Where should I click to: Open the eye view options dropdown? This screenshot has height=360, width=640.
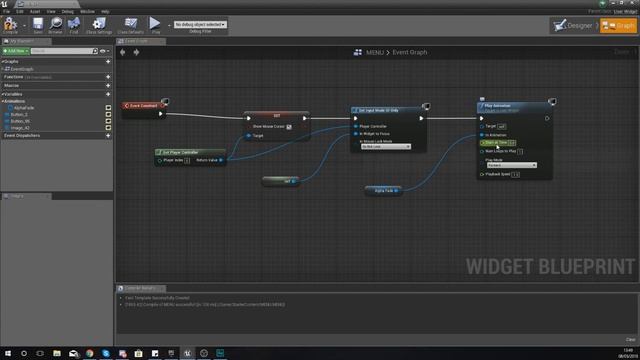coord(105,51)
